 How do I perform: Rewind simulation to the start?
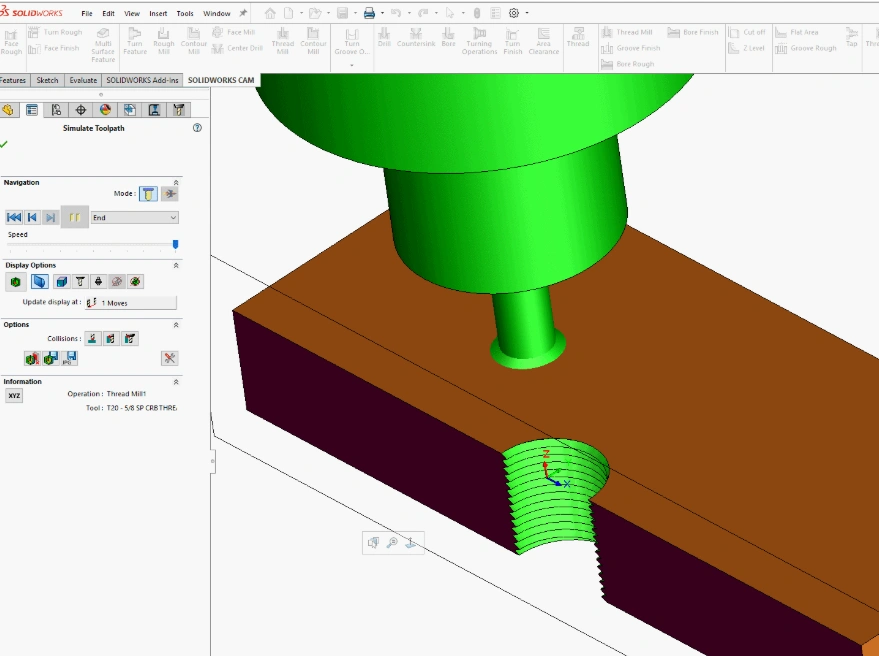(14, 218)
